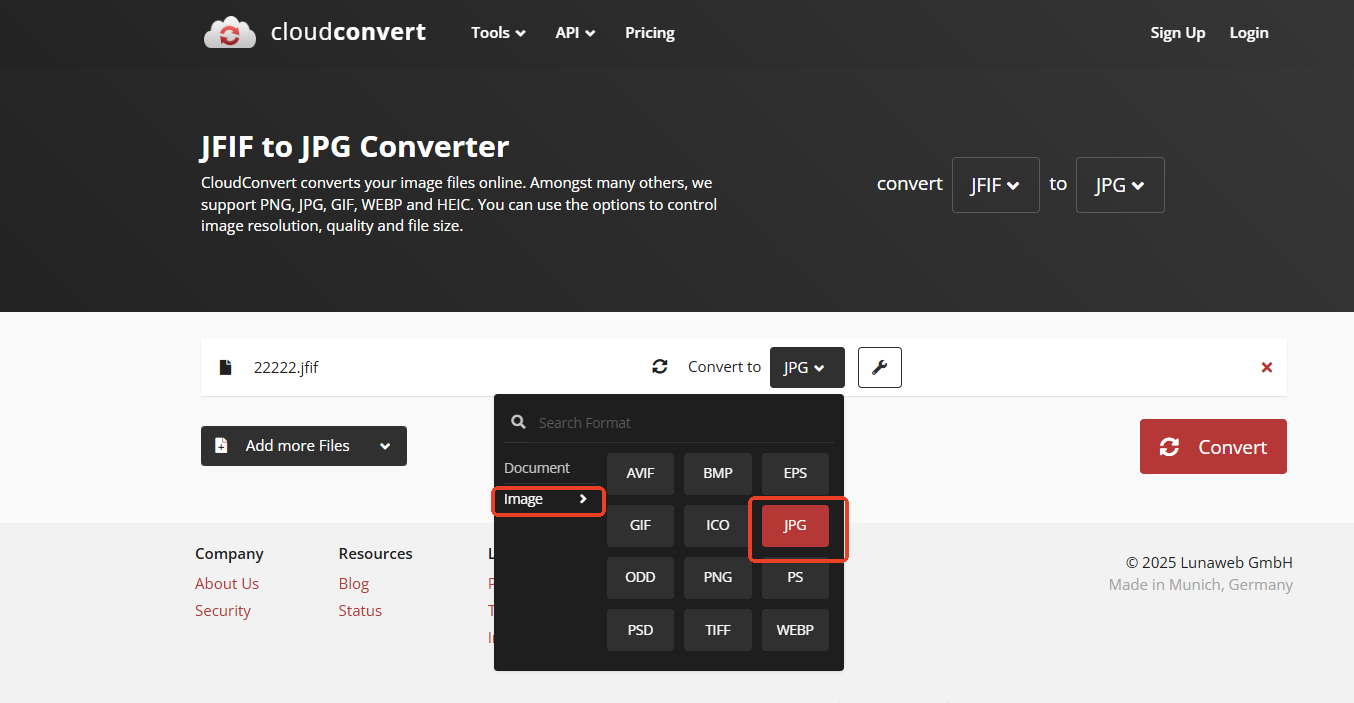Open the About Us footer link
The width and height of the screenshot is (1354, 703).
(x=227, y=584)
